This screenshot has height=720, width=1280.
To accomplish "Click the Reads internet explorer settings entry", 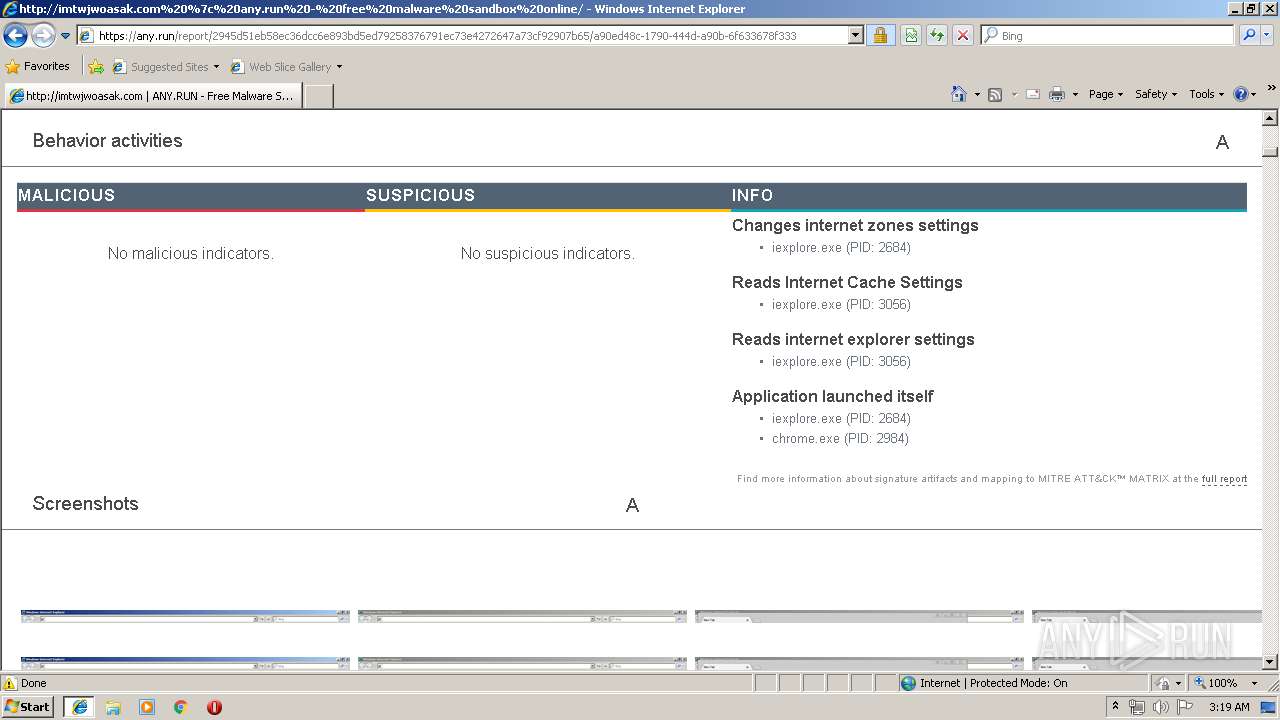I will (853, 339).
